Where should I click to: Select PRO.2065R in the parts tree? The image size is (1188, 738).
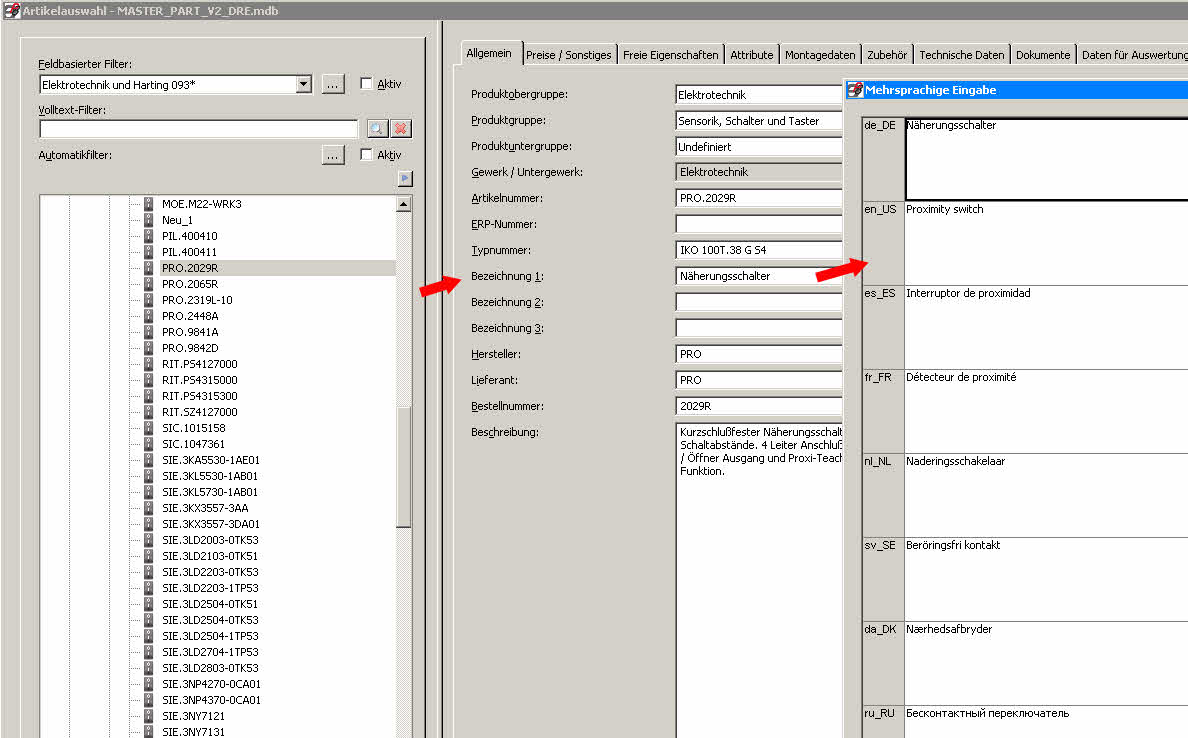pyautogui.click(x=190, y=284)
